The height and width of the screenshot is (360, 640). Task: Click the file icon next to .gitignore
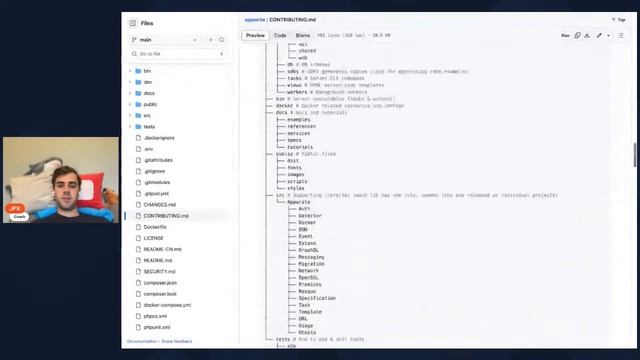(x=138, y=171)
